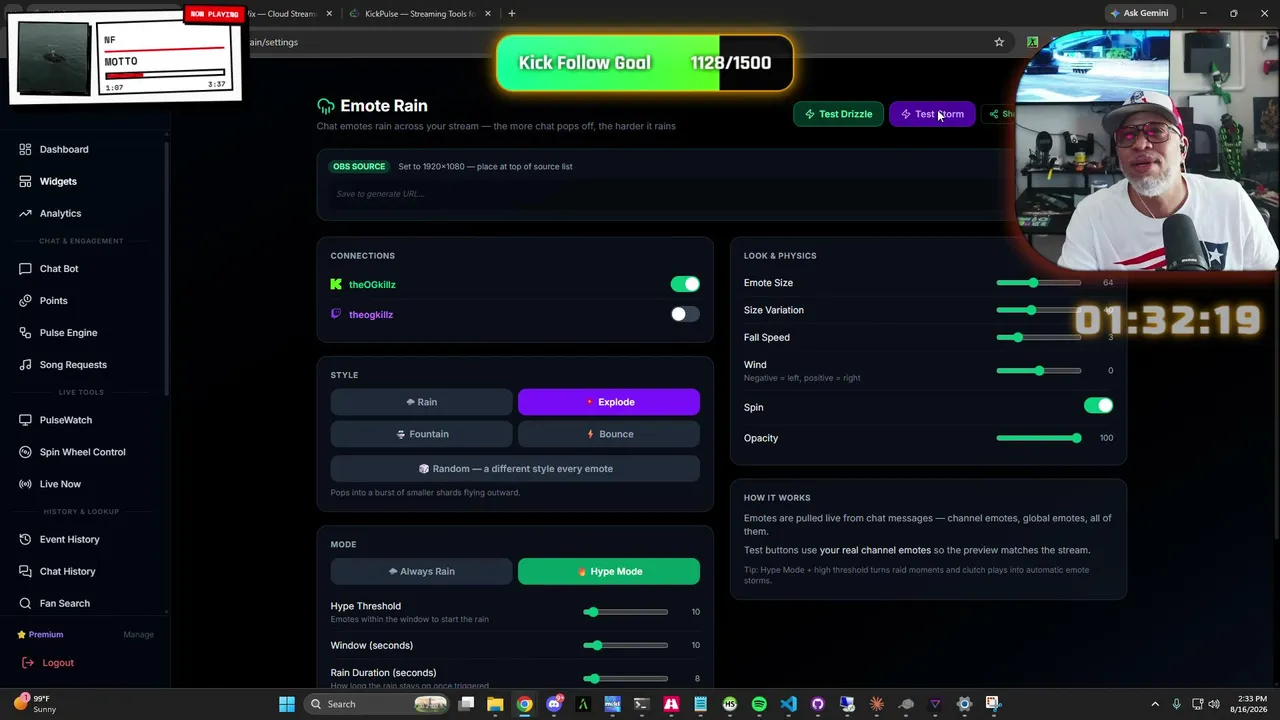
Task: Click the Ask Gemini button
Action: point(1139,14)
